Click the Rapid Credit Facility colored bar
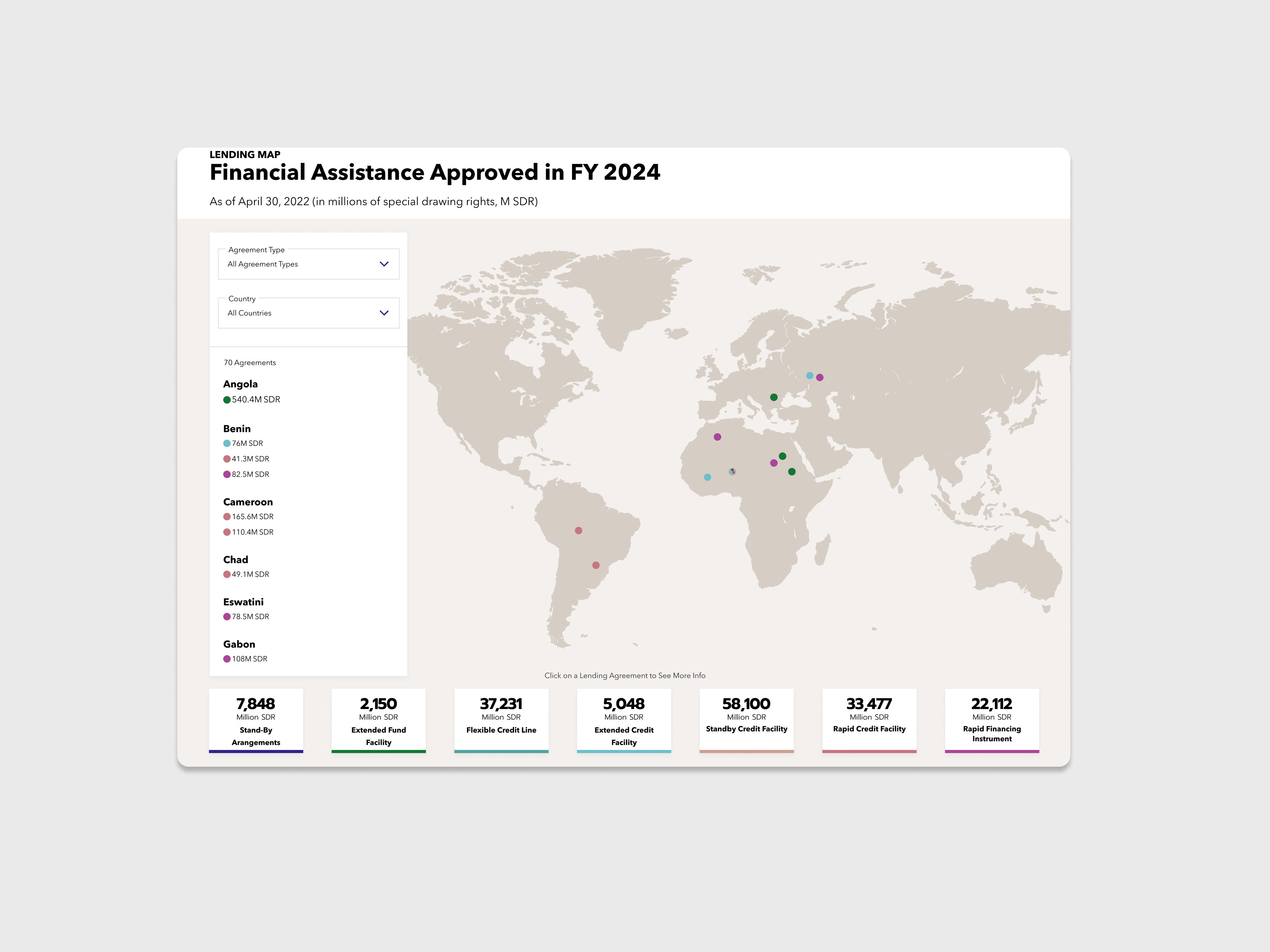Viewport: 1270px width, 952px height. pos(869,751)
